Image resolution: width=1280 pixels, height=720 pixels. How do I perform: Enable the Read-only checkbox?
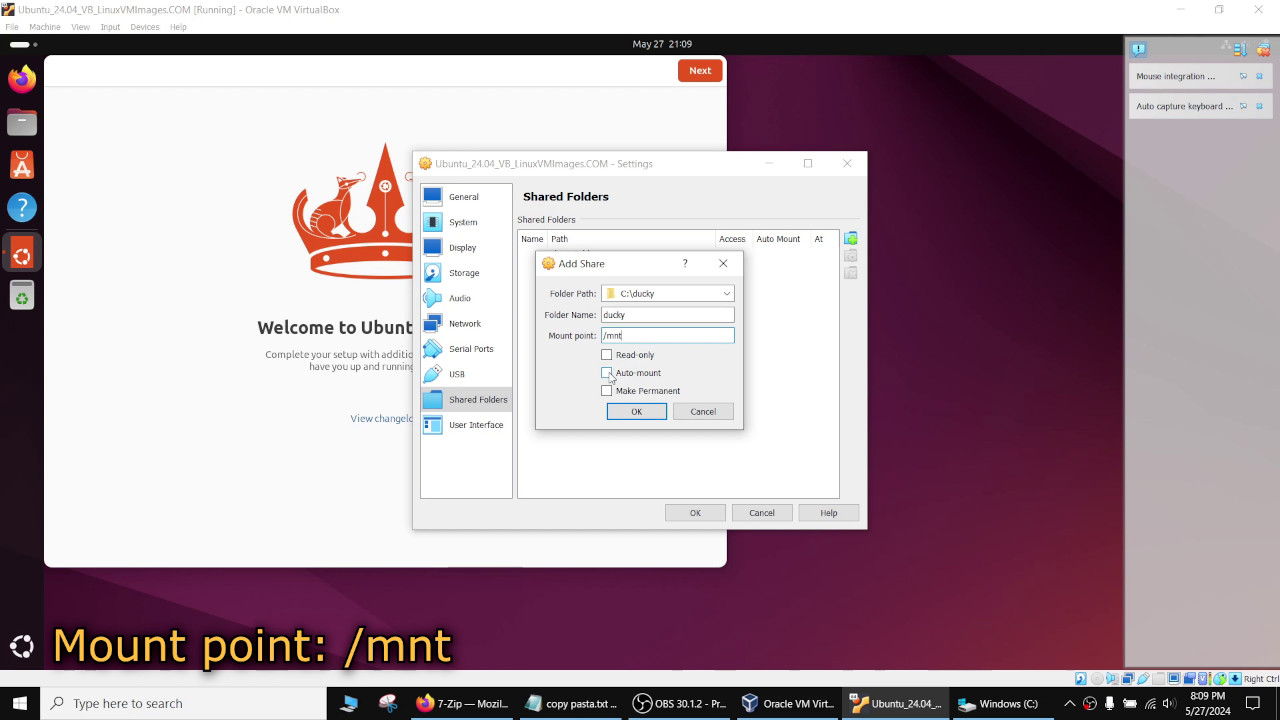click(606, 355)
